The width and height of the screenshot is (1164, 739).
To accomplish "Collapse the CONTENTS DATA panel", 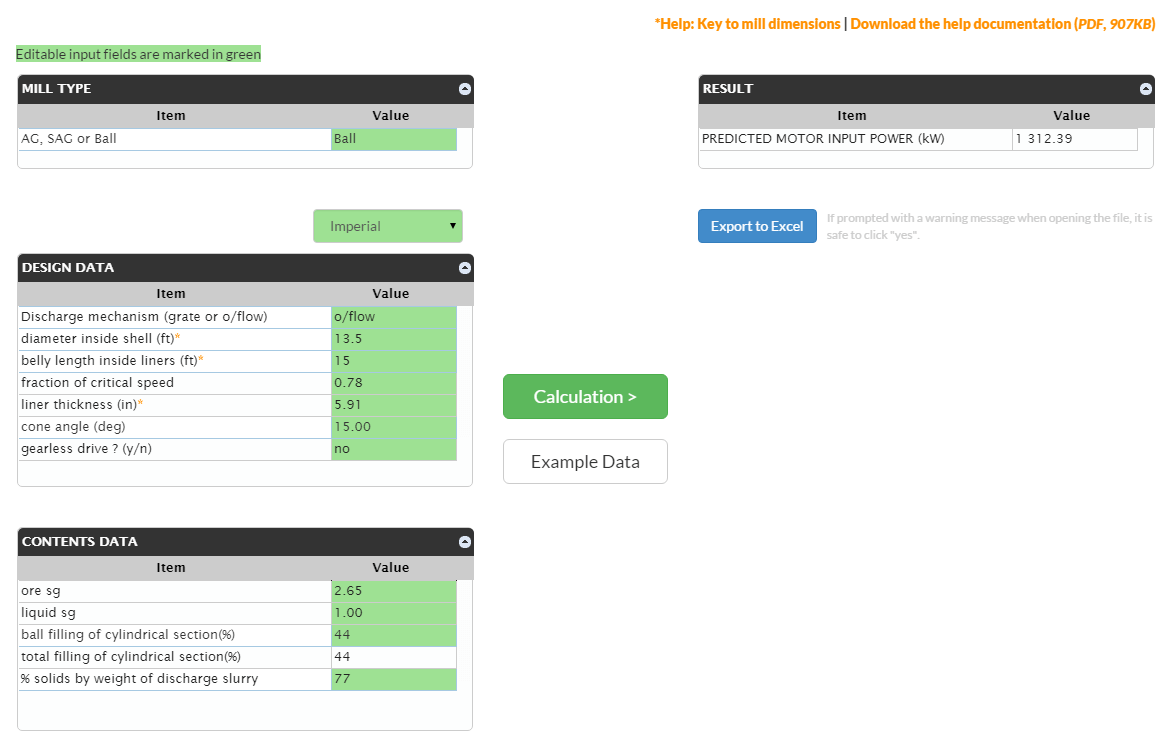I will click(464, 542).
